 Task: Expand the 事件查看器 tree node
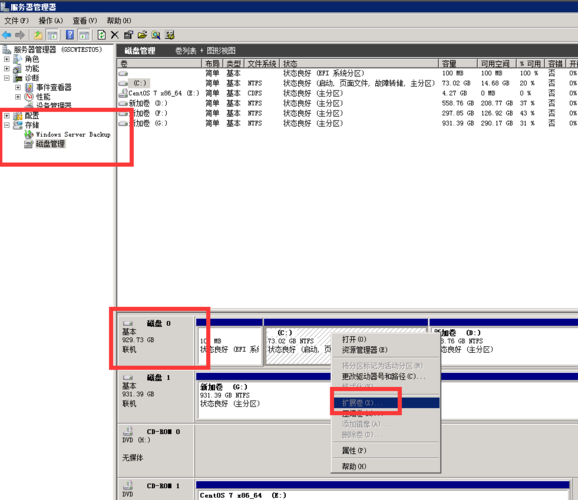(x=18, y=87)
